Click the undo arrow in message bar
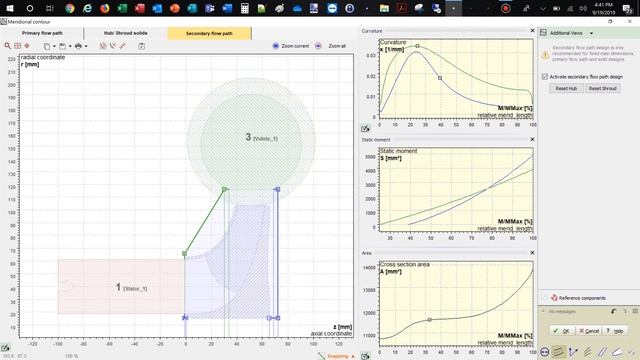The height and width of the screenshot is (360, 640). [613, 311]
